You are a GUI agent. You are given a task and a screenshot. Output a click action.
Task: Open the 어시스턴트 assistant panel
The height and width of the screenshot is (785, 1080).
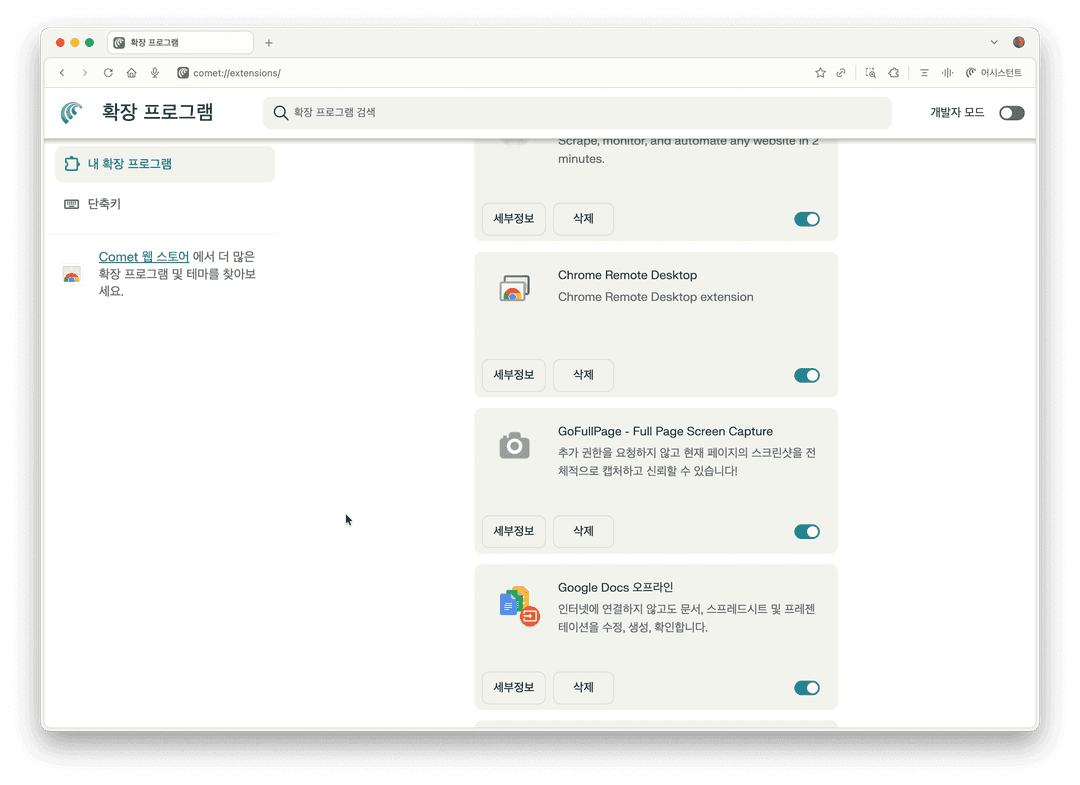point(993,73)
